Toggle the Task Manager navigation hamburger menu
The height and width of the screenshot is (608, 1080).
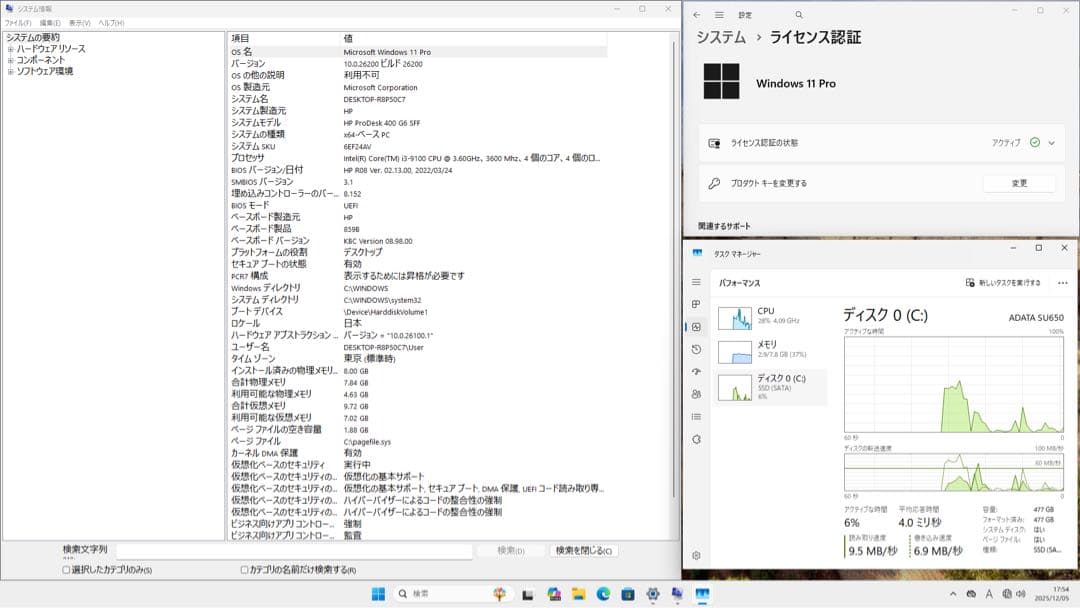pyautogui.click(x=694, y=281)
